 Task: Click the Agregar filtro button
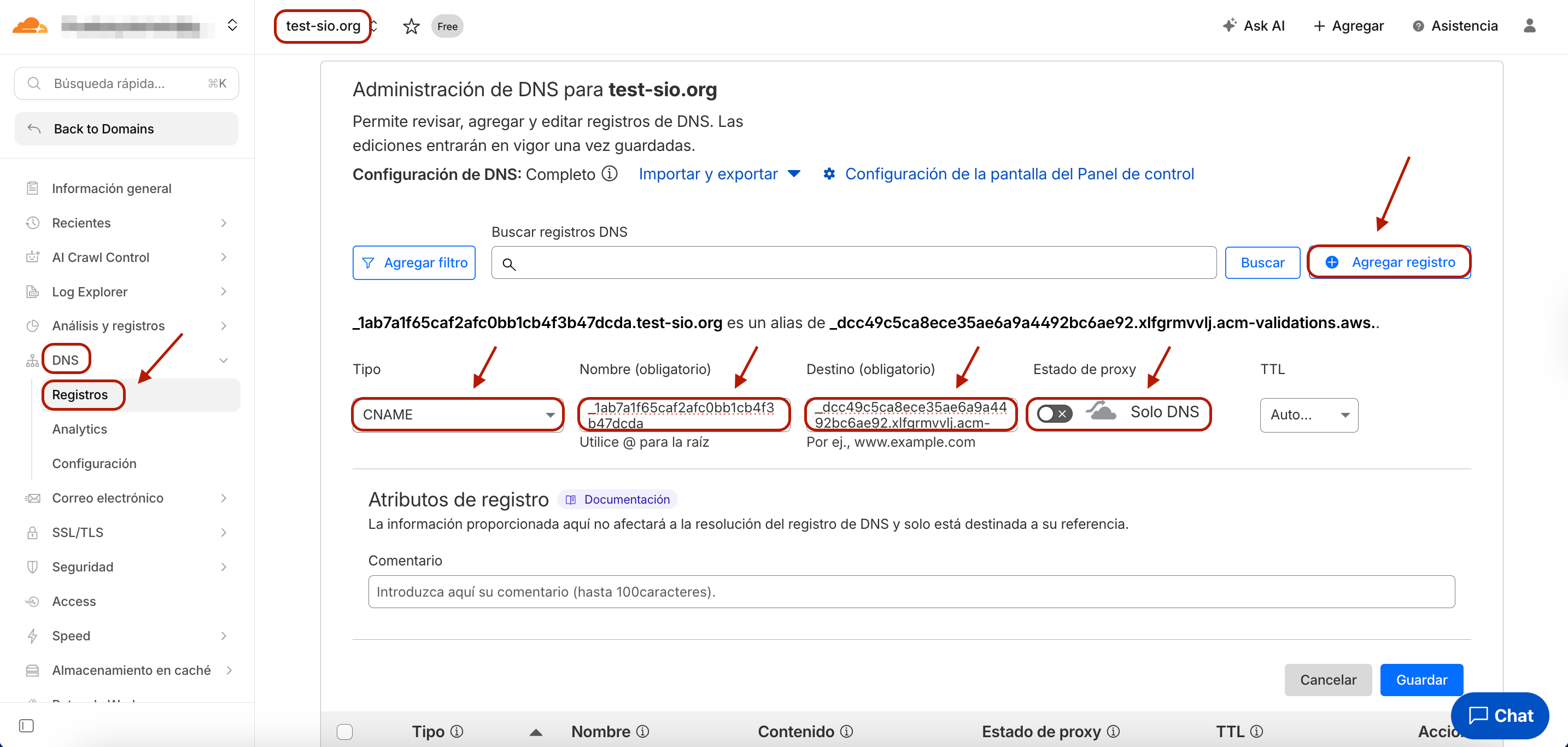(413, 263)
